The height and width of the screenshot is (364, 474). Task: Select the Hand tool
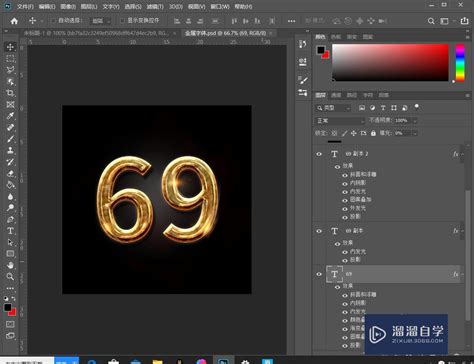(10, 265)
